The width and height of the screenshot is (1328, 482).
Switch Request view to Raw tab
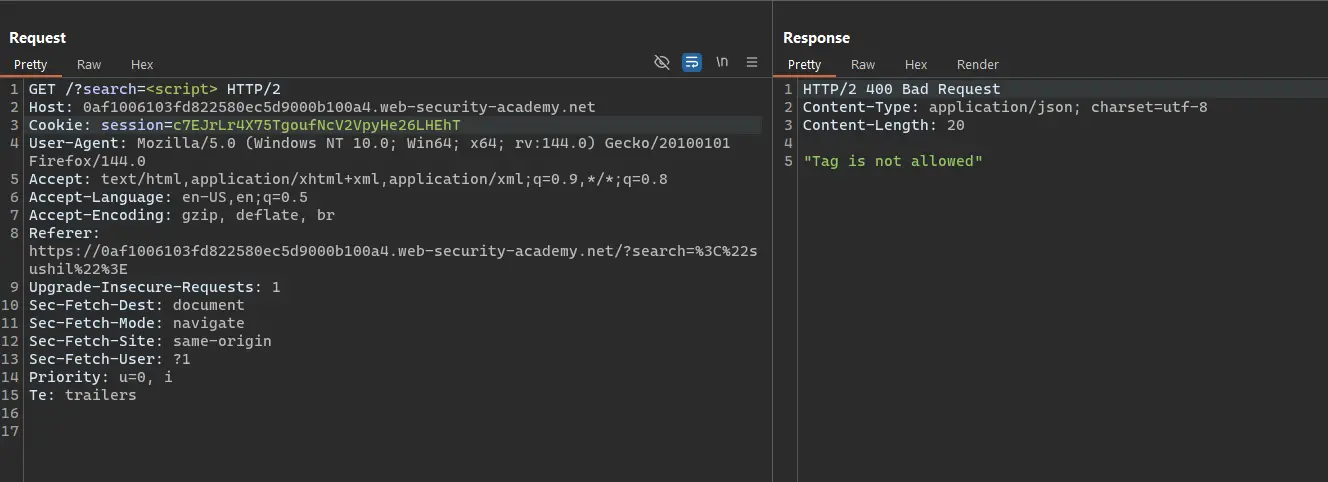coord(89,64)
